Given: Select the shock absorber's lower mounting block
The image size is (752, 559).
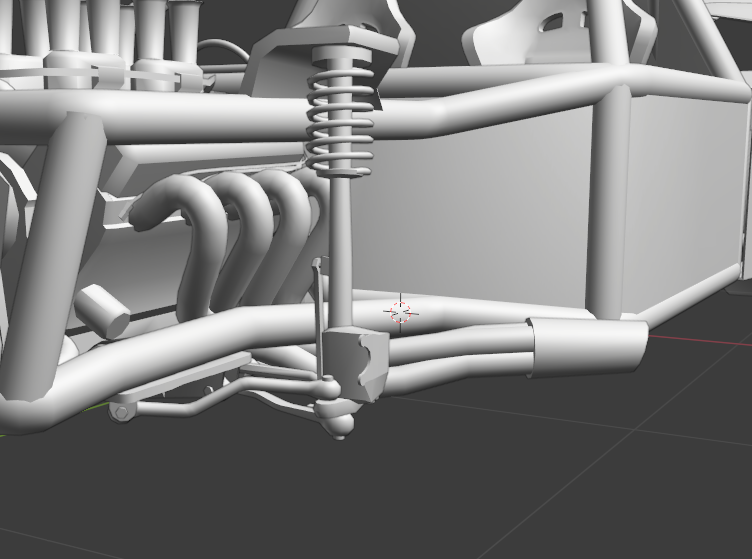Looking at the screenshot, I should click(x=355, y=364).
